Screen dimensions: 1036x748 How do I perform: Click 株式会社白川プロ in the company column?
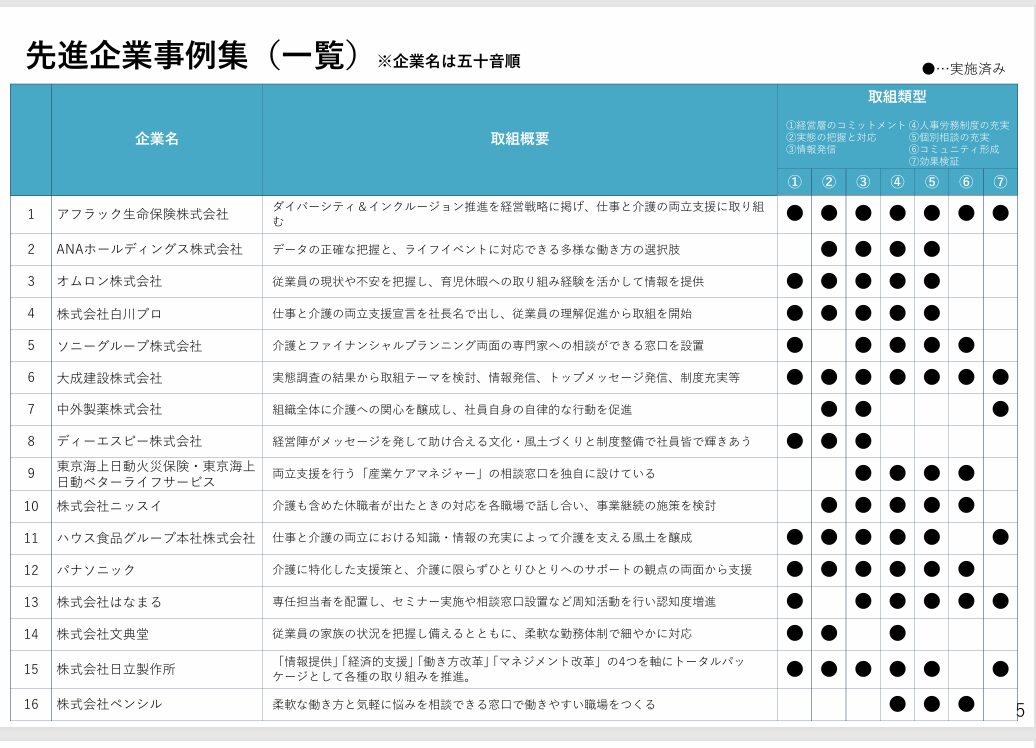pos(109,313)
